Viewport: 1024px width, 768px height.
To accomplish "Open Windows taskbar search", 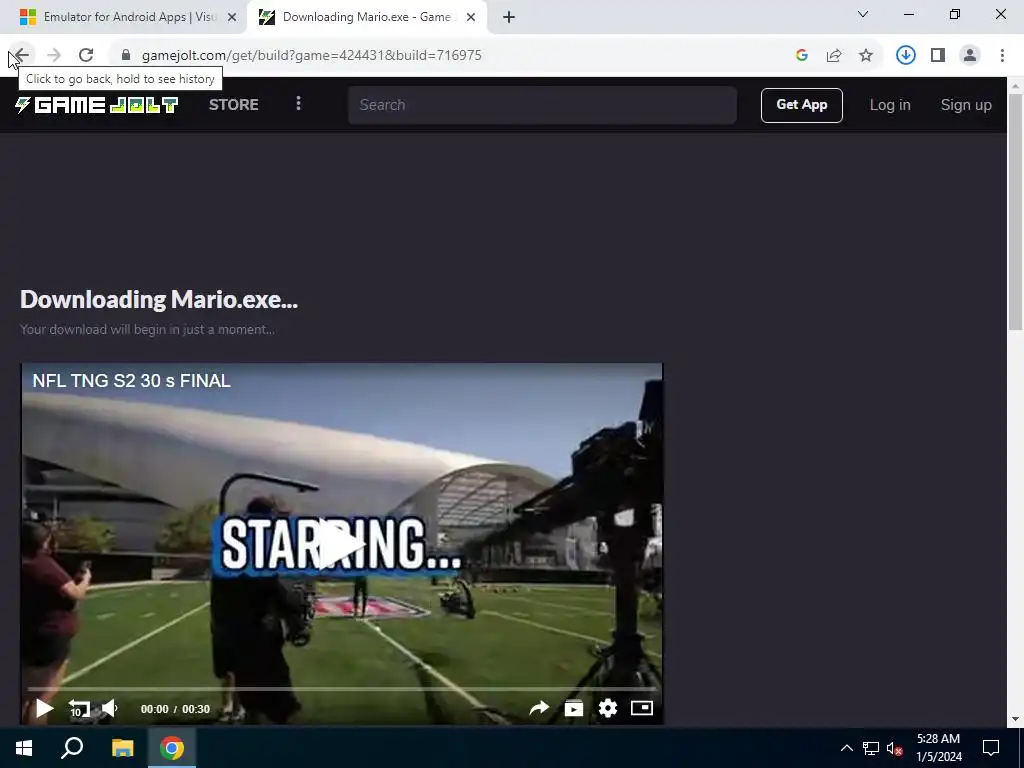I will click(x=72, y=748).
